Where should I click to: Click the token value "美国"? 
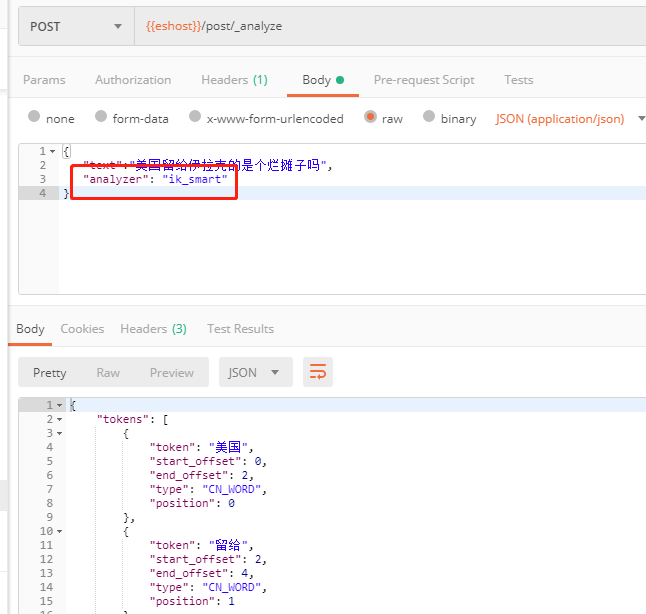(228, 447)
